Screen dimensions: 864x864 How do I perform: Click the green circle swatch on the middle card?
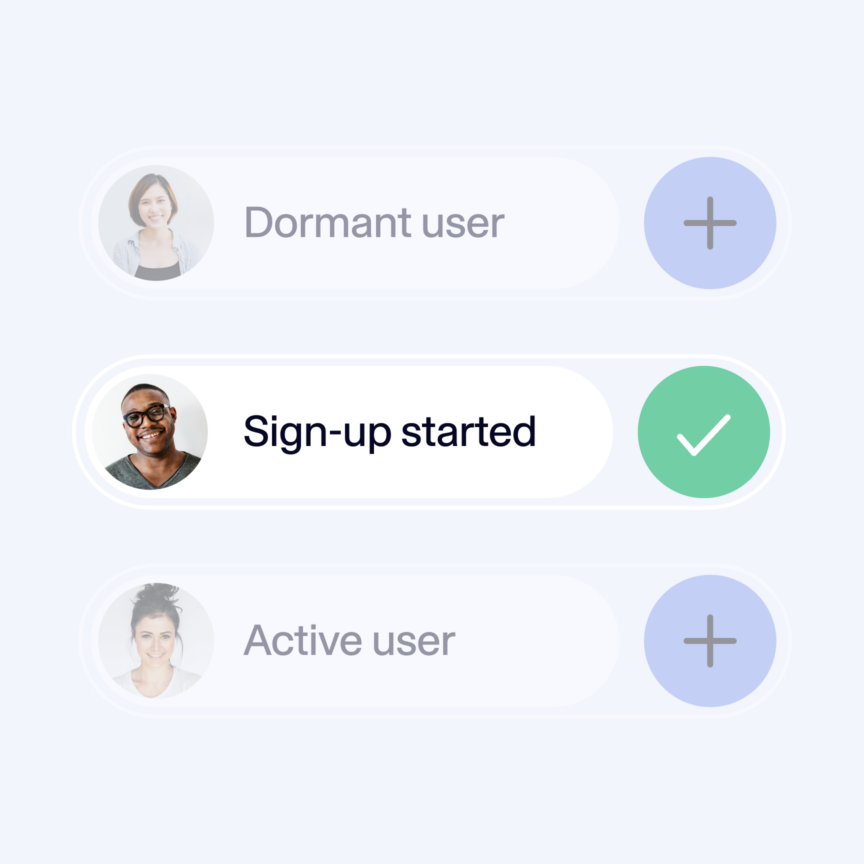[705, 430]
